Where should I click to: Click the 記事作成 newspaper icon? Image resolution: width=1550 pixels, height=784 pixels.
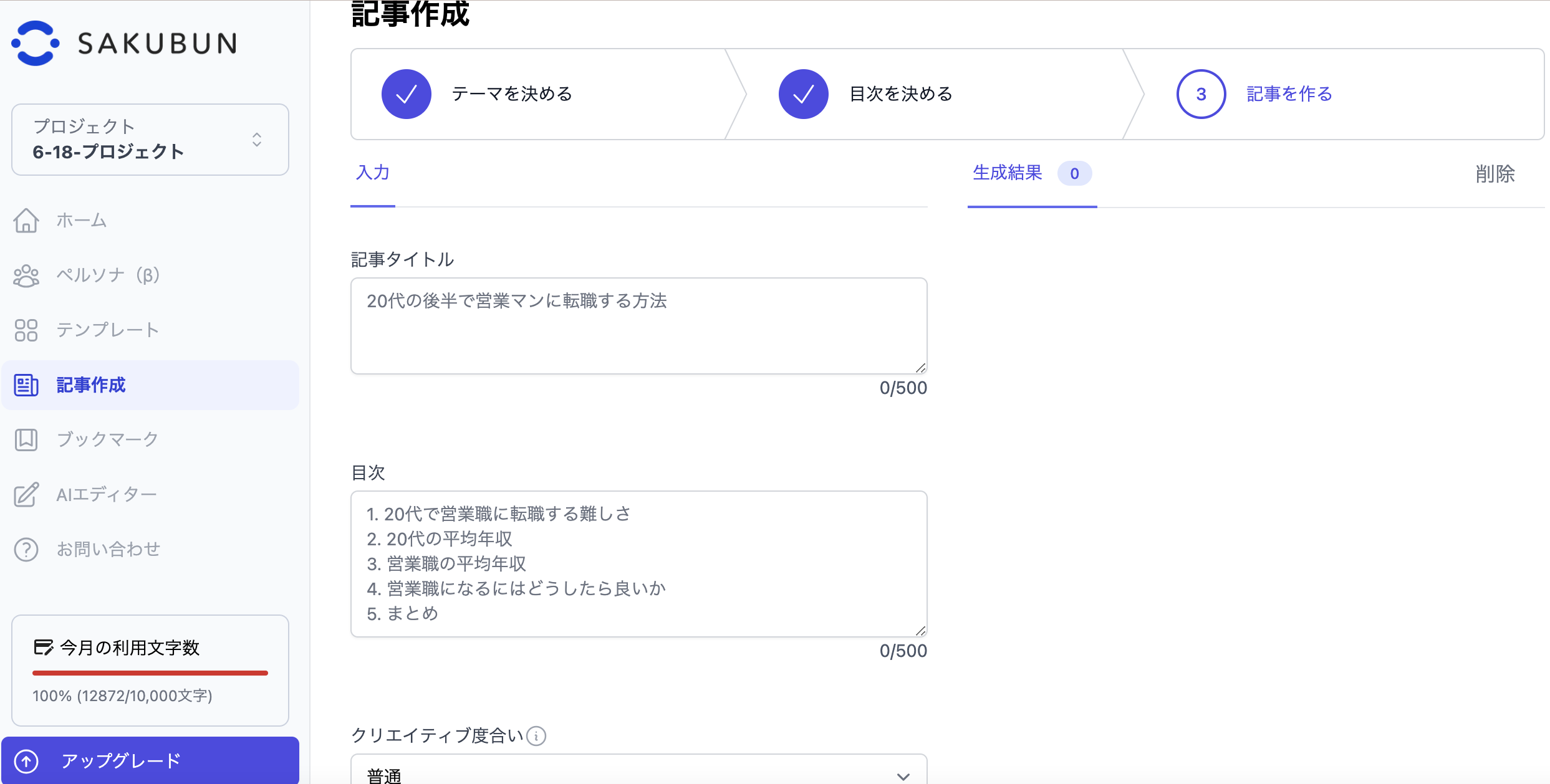point(26,385)
